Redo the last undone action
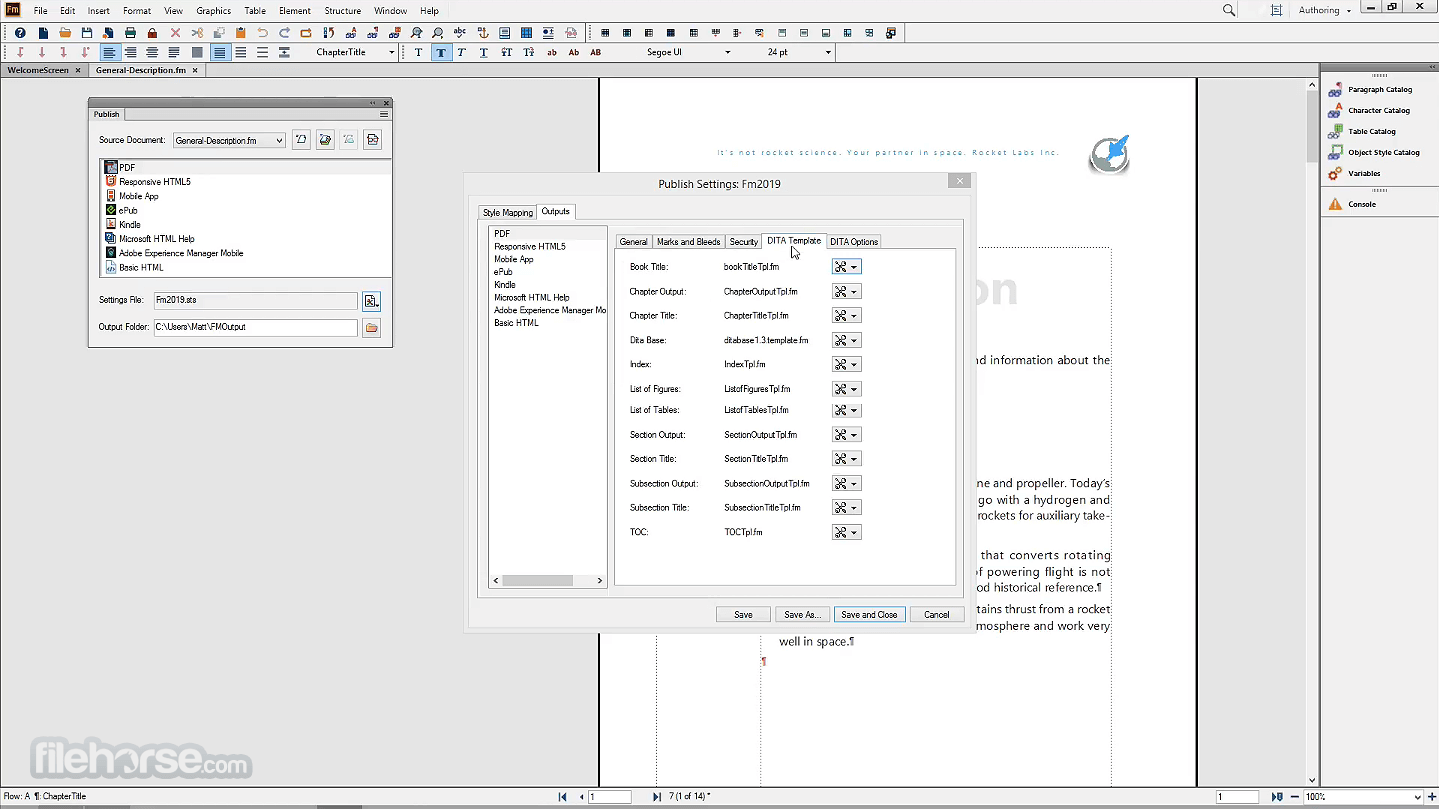 pos(284,33)
